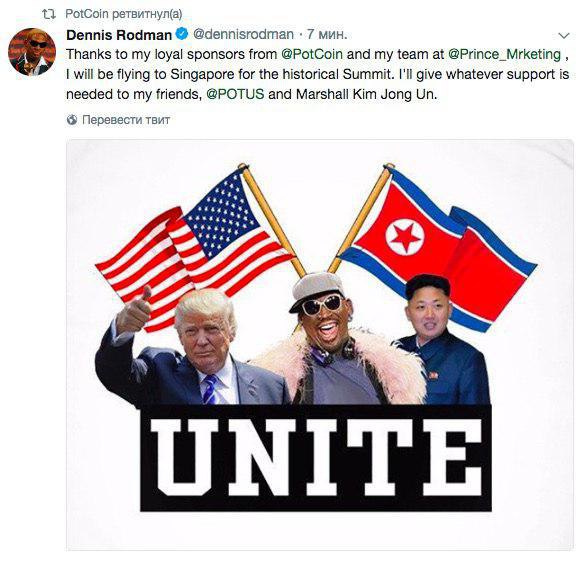Open the @Prince_Mrketing mention
The height and width of the screenshot is (564, 582).
504,55
